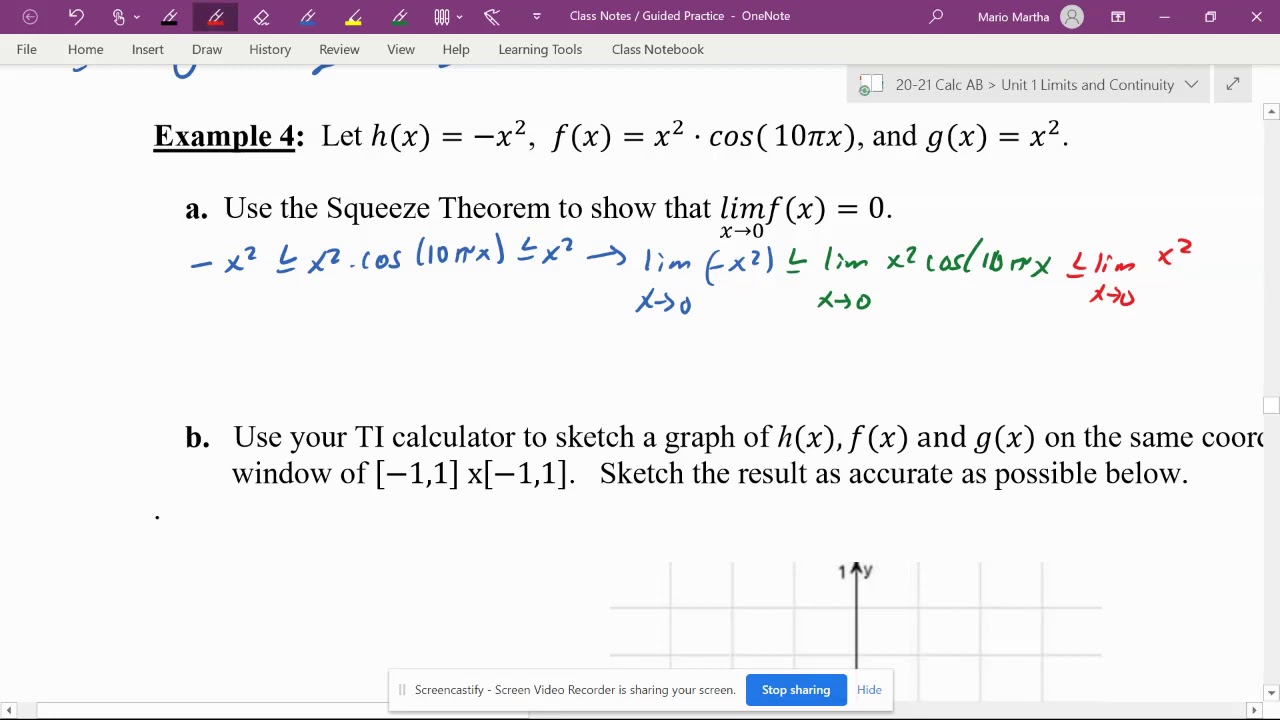The height and width of the screenshot is (720, 1280).
Task: Select the blue pen
Action: pyautogui.click(x=307, y=17)
